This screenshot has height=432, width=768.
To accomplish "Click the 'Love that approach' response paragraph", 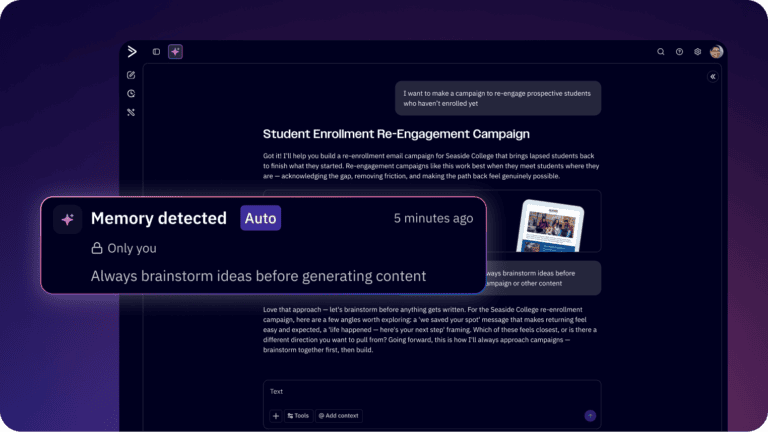I will [x=430, y=330].
